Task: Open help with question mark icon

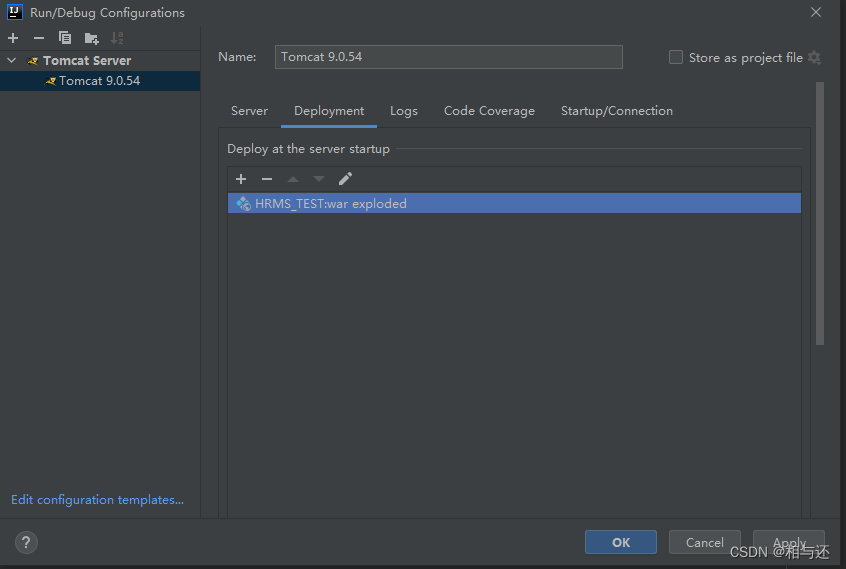Action: [26, 542]
